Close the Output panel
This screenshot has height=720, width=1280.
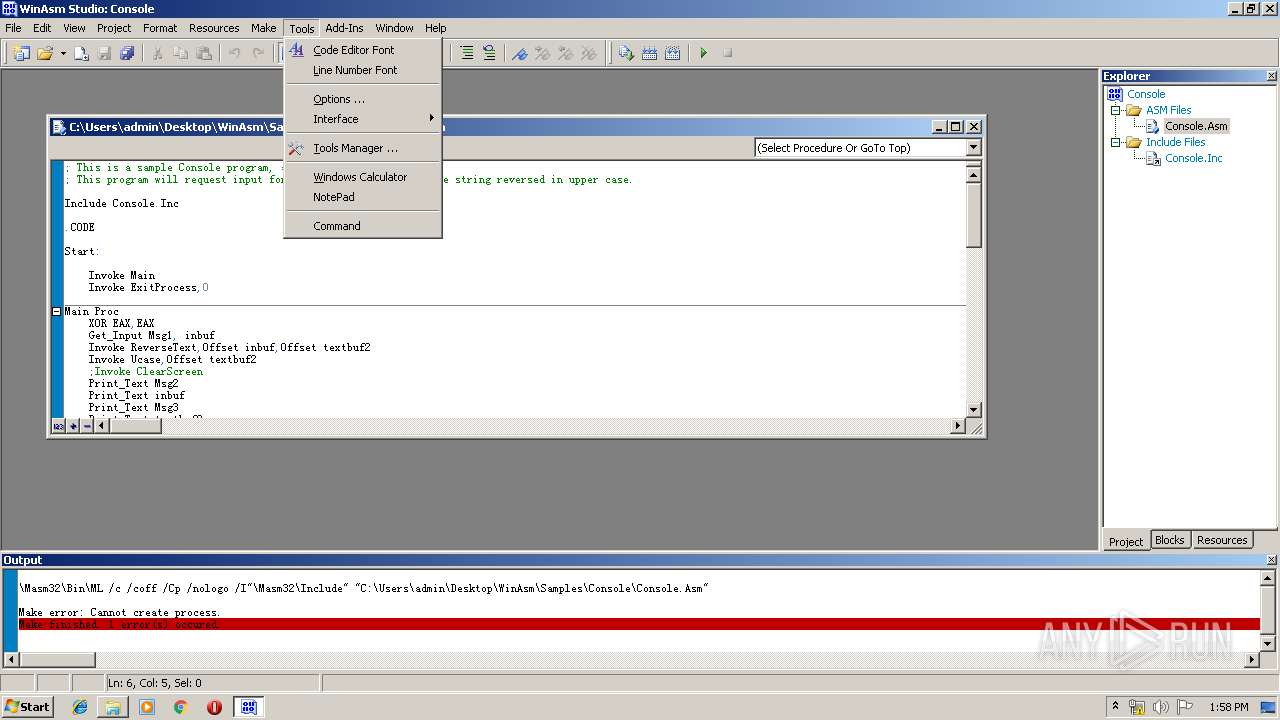(x=1271, y=560)
